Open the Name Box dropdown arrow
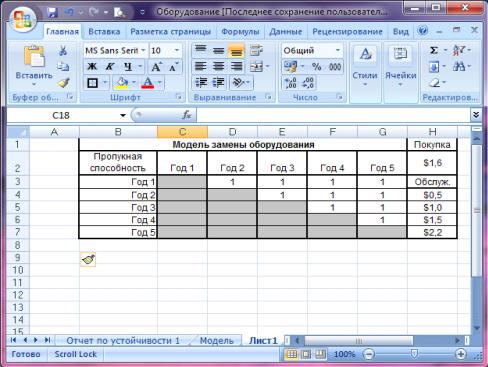Image resolution: width=488 pixels, height=367 pixels. click(123, 115)
